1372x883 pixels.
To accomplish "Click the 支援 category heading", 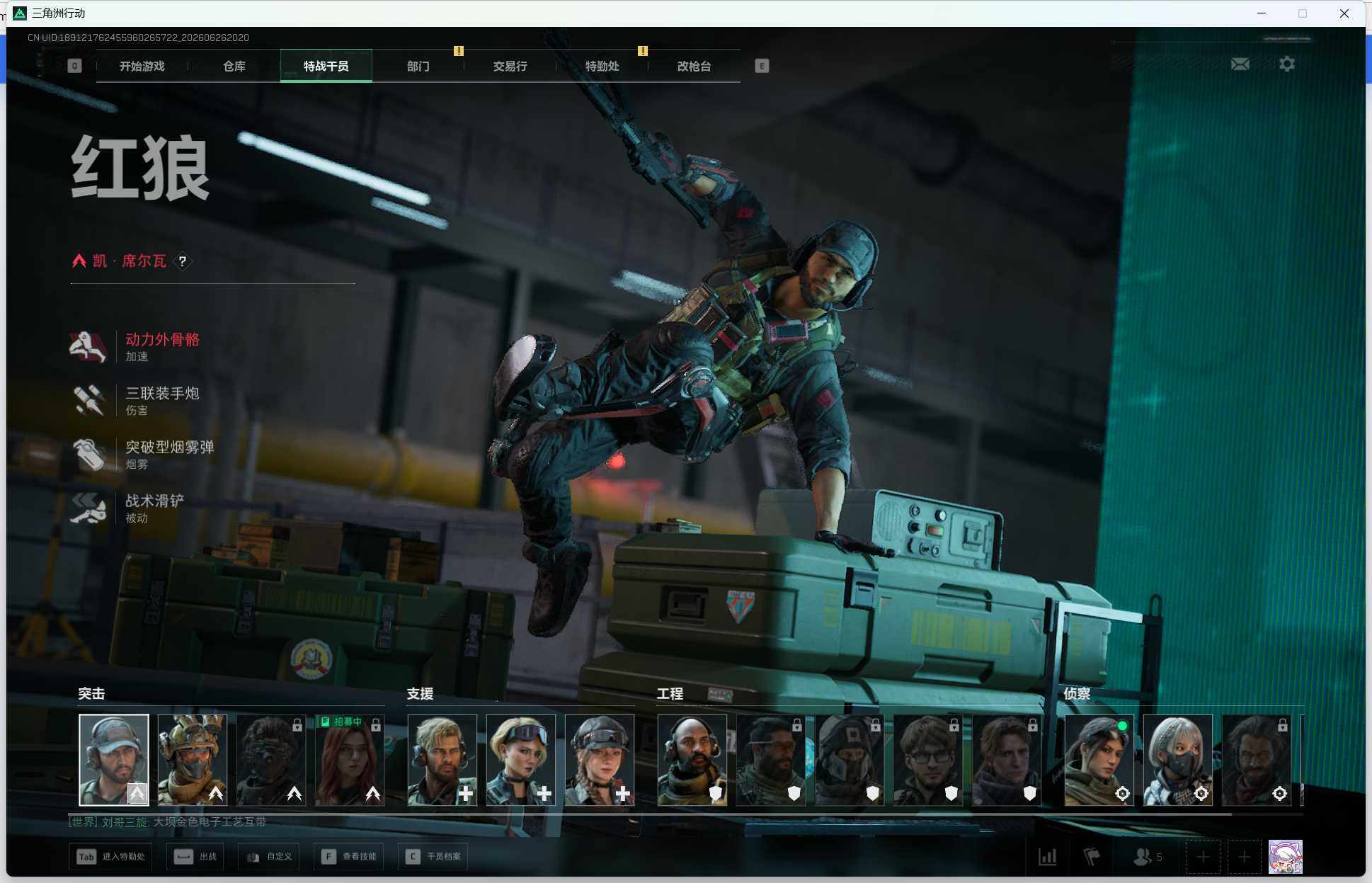I will coord(420,694).
